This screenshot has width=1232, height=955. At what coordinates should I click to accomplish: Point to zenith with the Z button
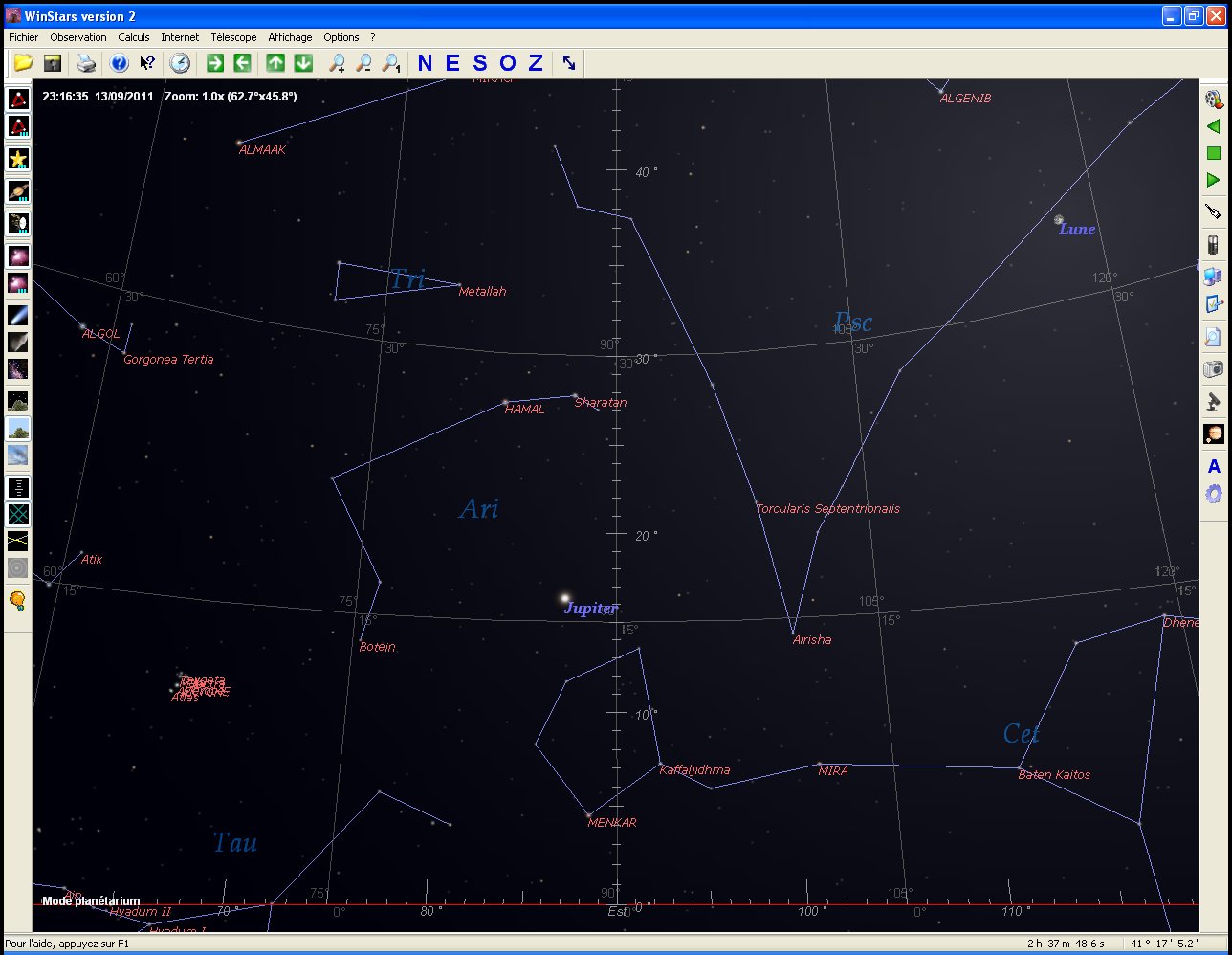[536, 63]
